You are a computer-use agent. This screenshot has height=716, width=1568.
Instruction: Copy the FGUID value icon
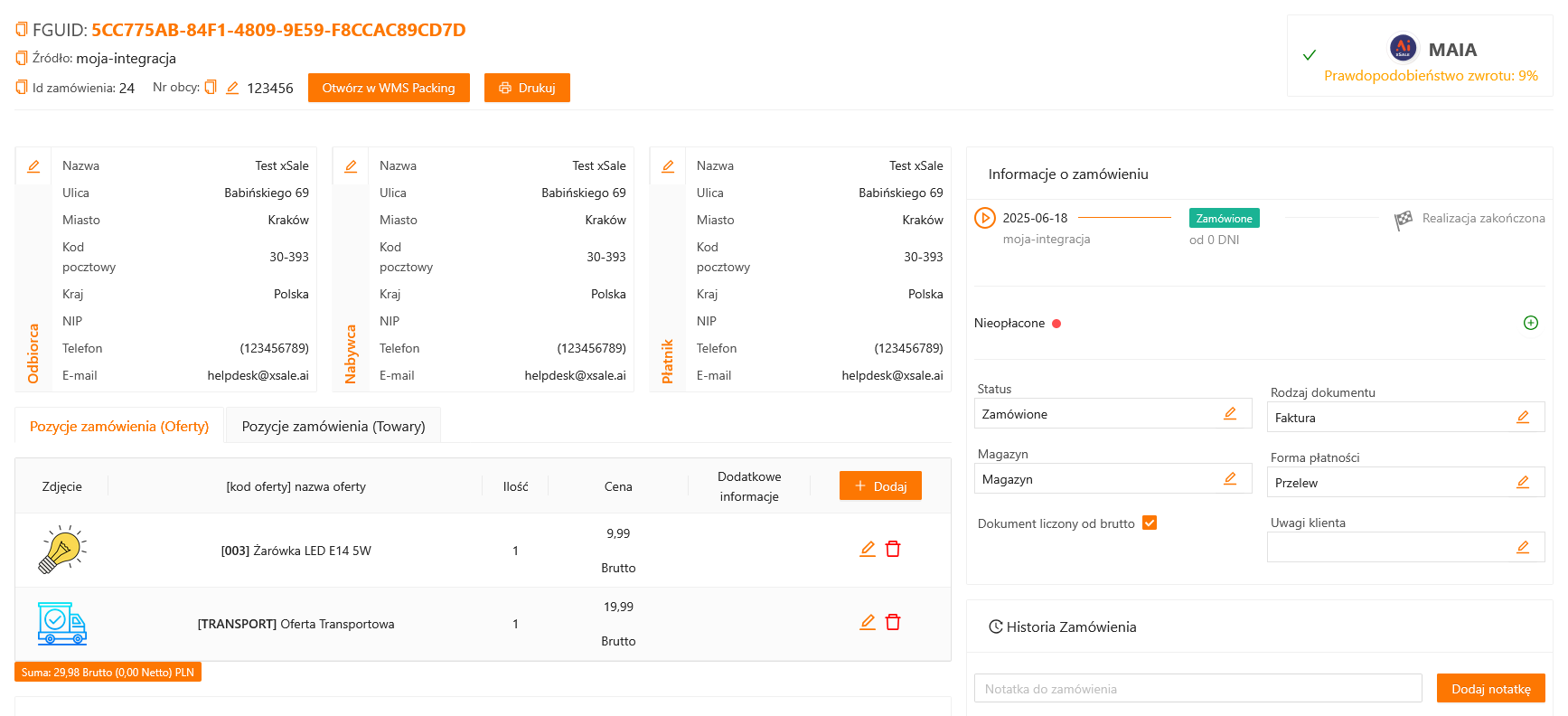coord(22,30)
